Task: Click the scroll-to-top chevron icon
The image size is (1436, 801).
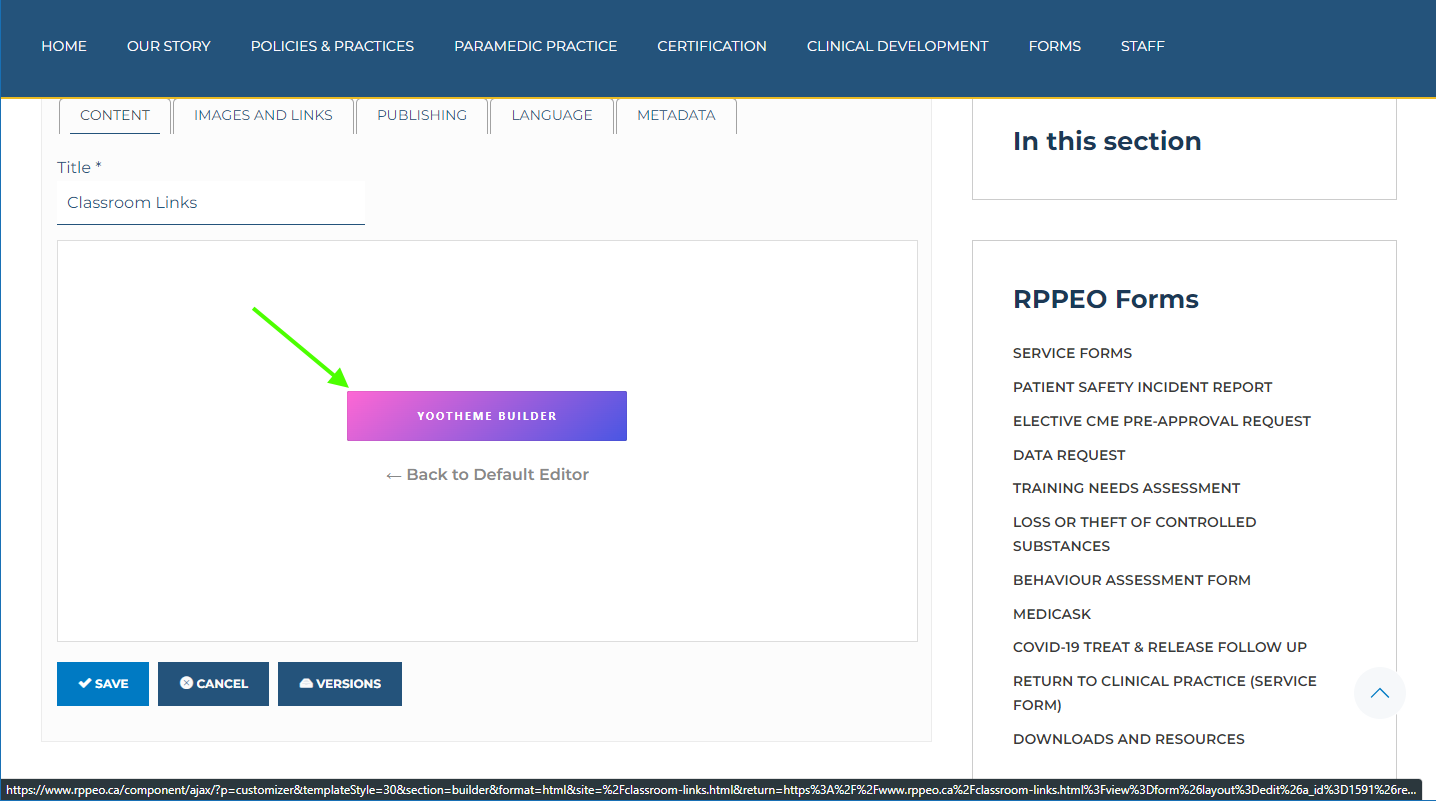Action: coord(1380,693)
